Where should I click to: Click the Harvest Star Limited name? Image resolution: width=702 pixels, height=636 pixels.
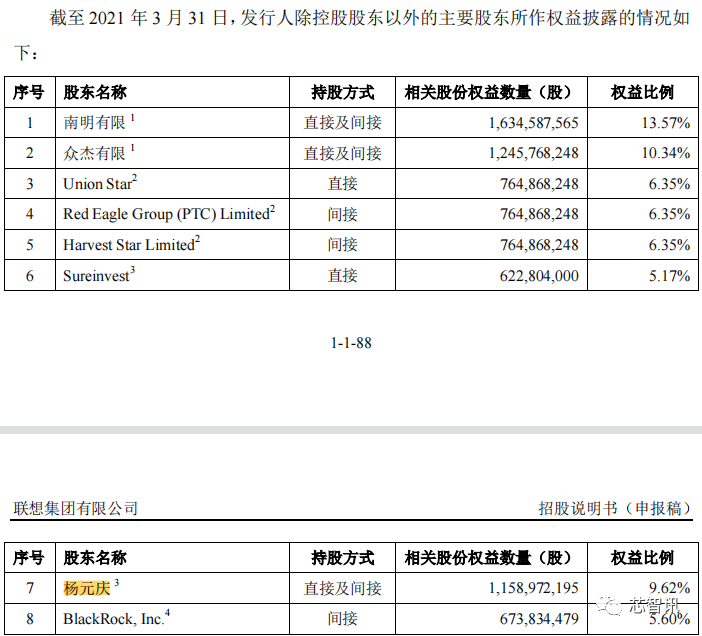(x=129, y=245)
